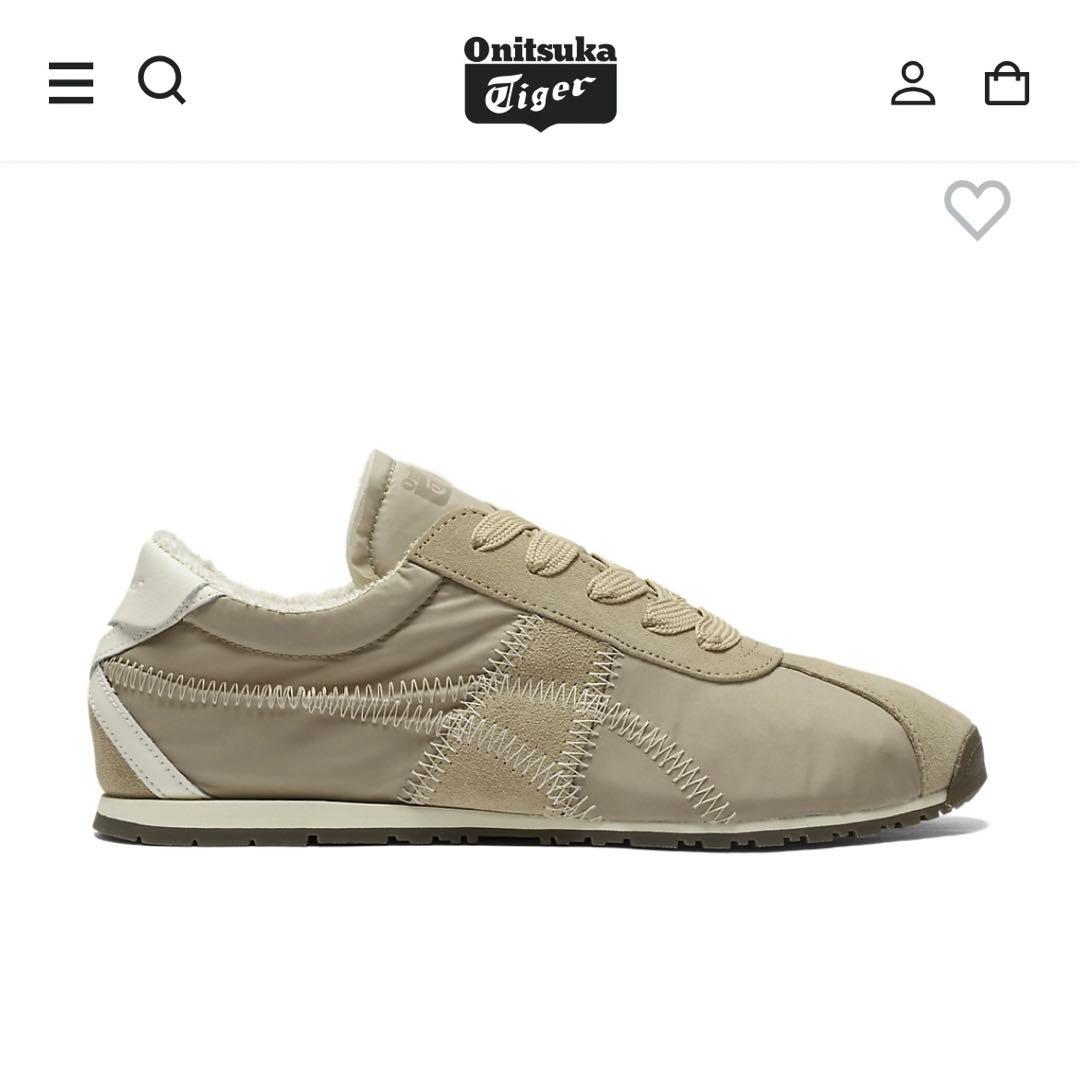
Task: Go to the account profile icon
Action: [x=913, y=83]
